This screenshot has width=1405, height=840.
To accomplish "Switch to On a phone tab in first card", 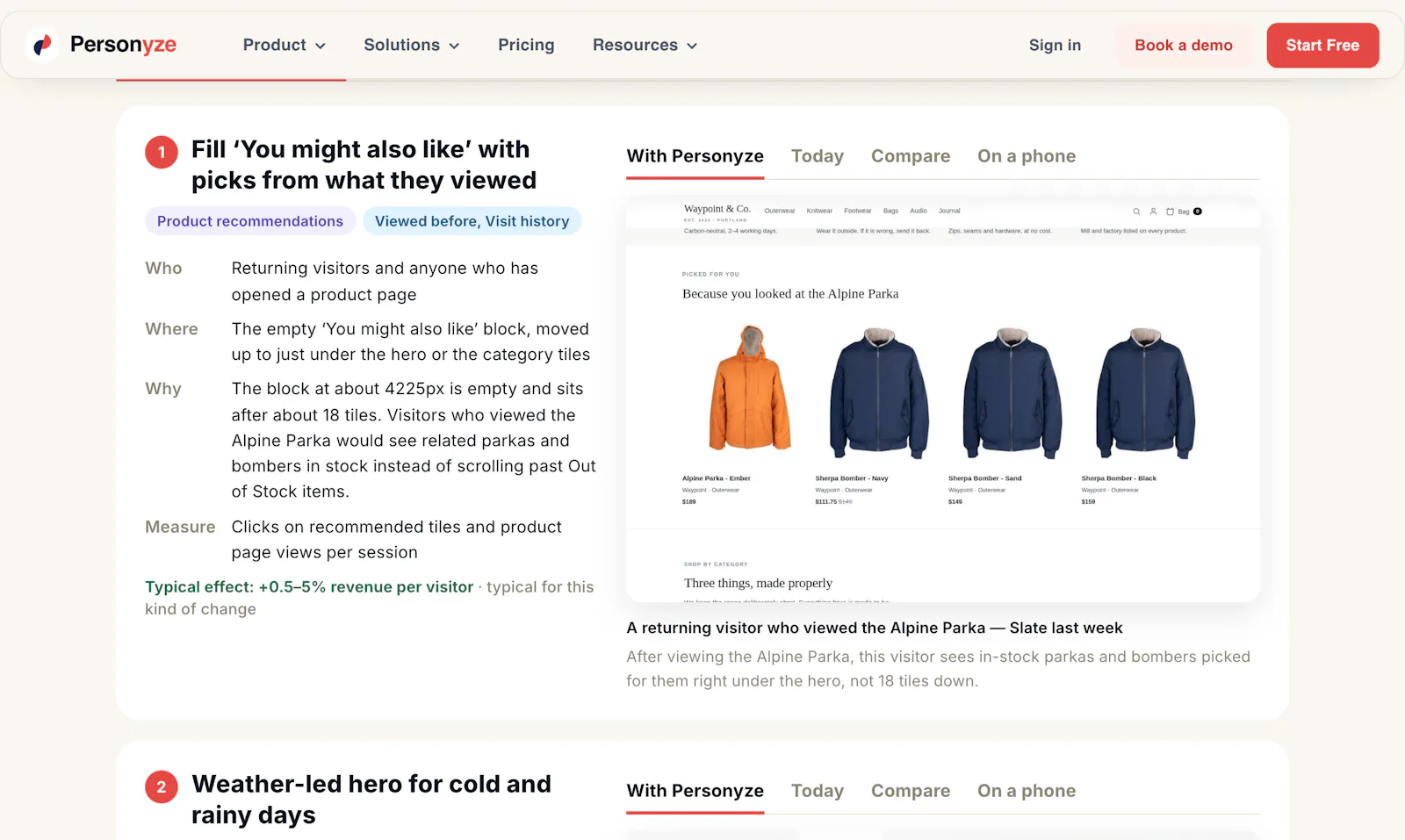I will (x=1027, y=156).
